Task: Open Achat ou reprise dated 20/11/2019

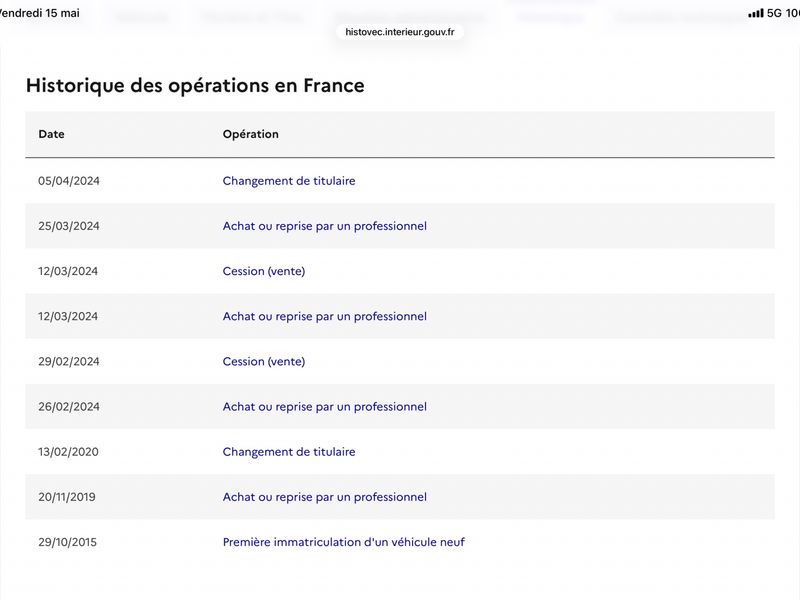Action: click(324, 497)
